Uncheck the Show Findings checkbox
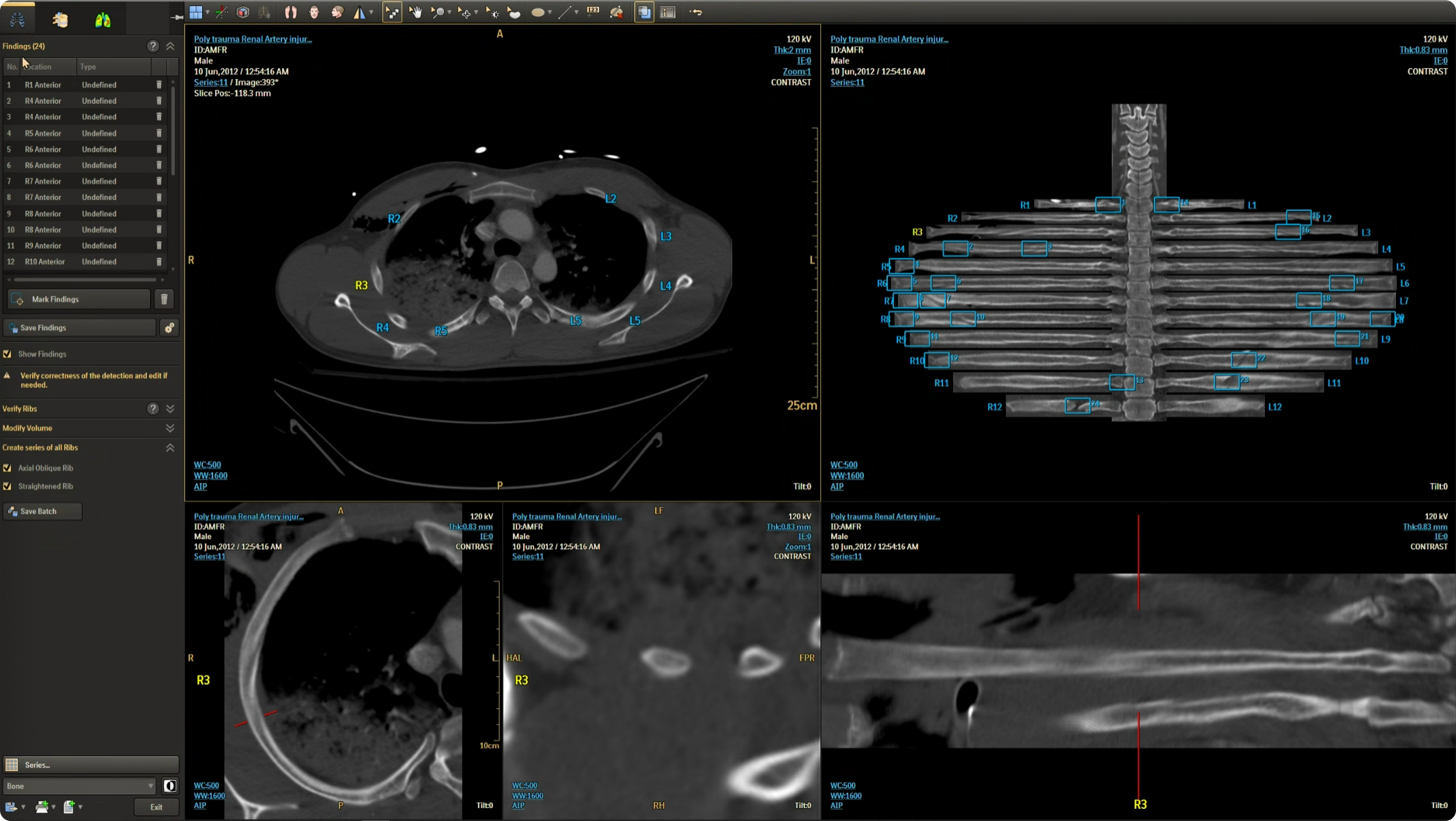The image size is (1456, 821). click(x=8, y=354)
